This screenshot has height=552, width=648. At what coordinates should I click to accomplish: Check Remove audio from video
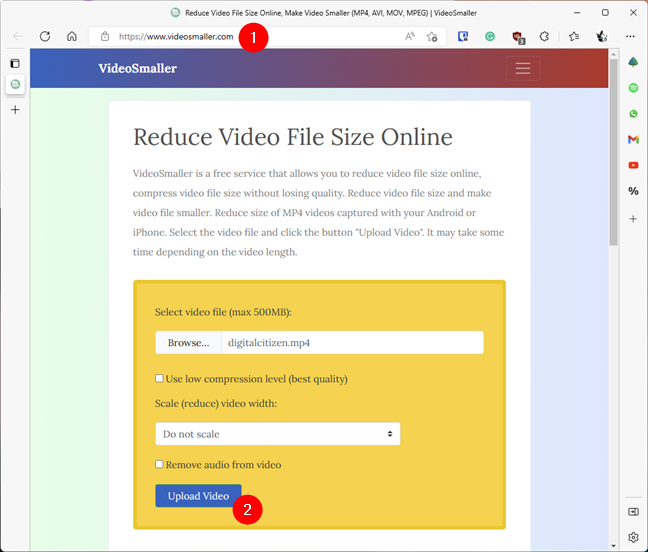[x=159, y=464]
